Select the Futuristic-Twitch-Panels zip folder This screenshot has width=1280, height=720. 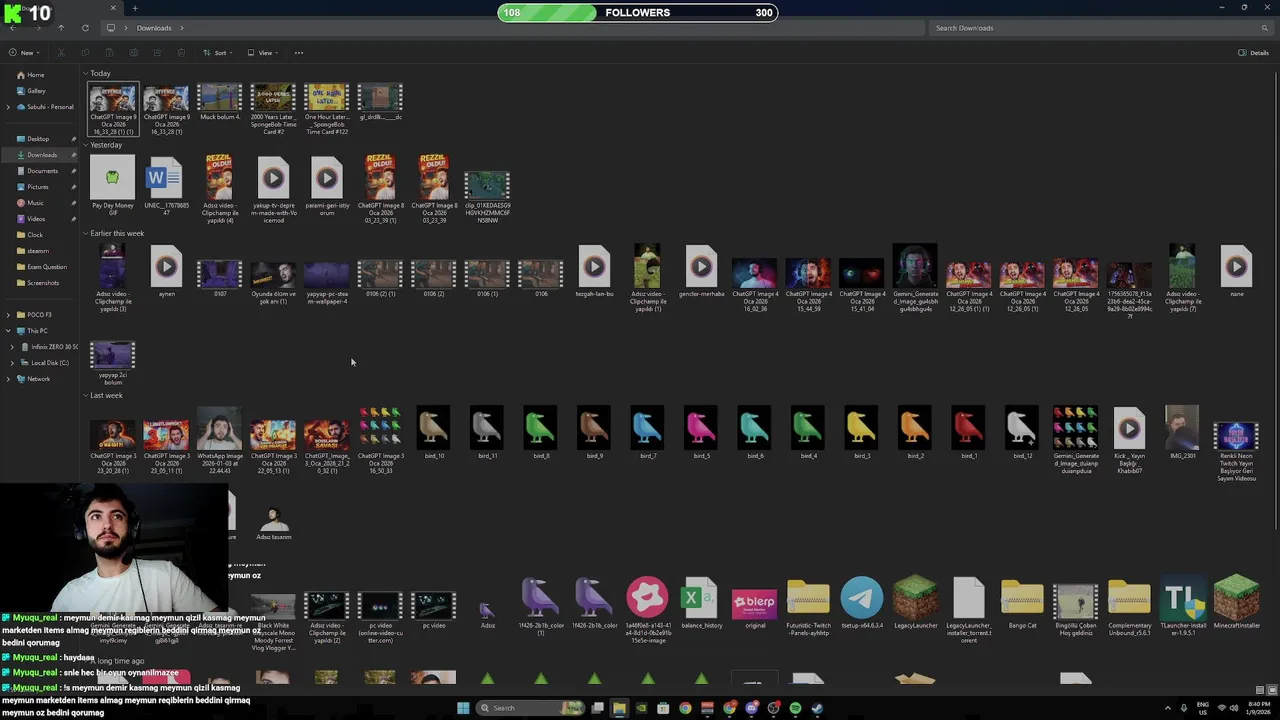808,607
